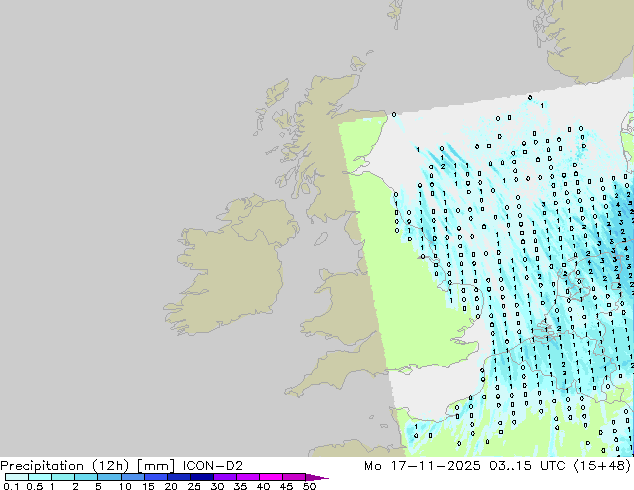Viewport: 634px width, 490px height.
Task: Click the 0.5–1 mm legend swatch
Action: pyautogui.click(x=40, y=477)
